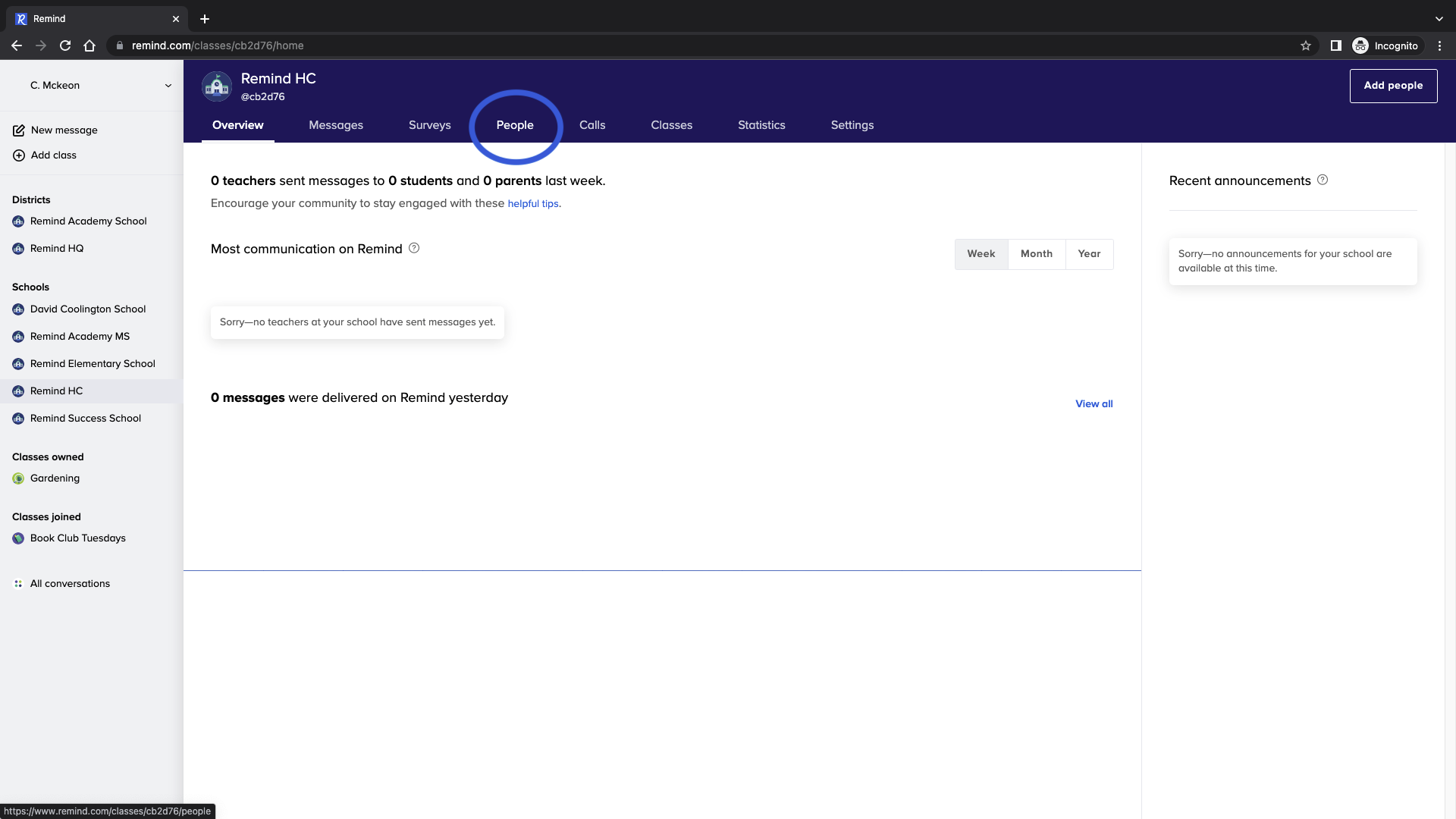Viewport: 1456px width, 819px height.
Task: Open the People tab
Action: pos(515,125)
